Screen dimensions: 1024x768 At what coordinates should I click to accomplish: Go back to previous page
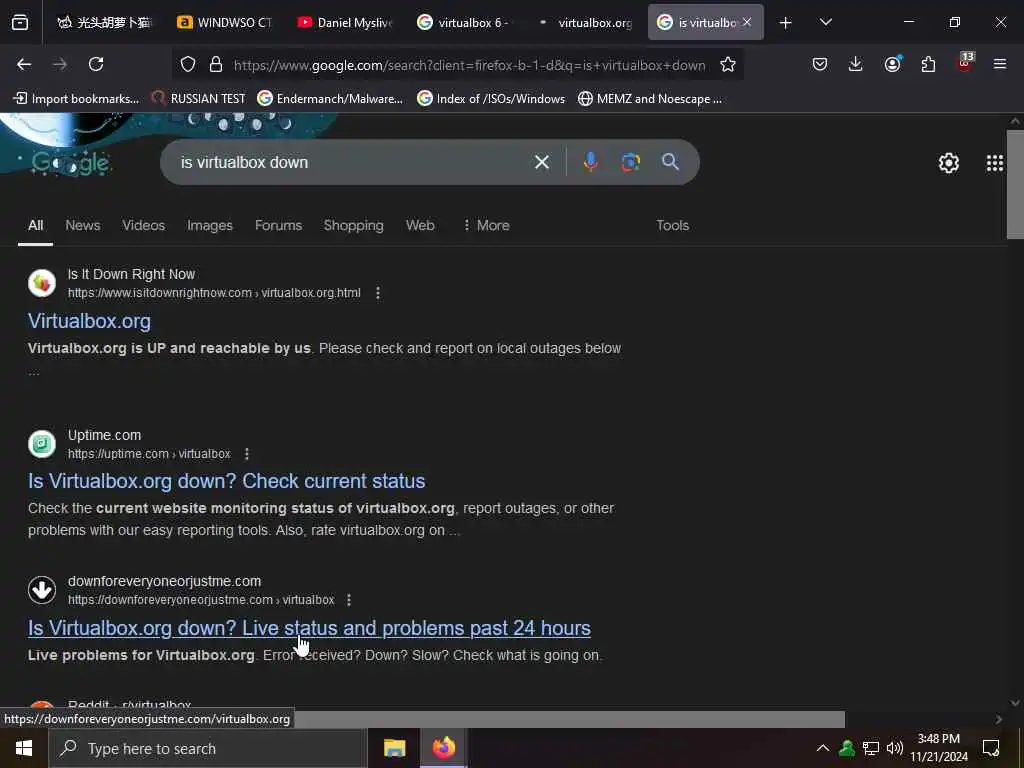coord(24,64)
